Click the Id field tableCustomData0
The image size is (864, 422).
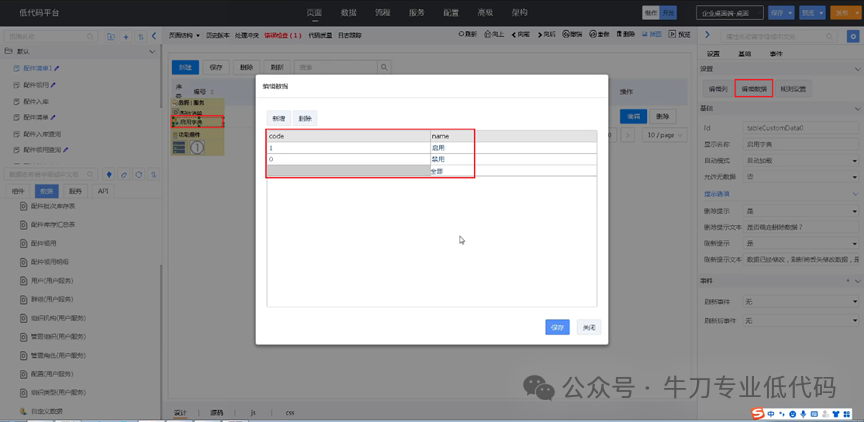(x=801, y=127)
